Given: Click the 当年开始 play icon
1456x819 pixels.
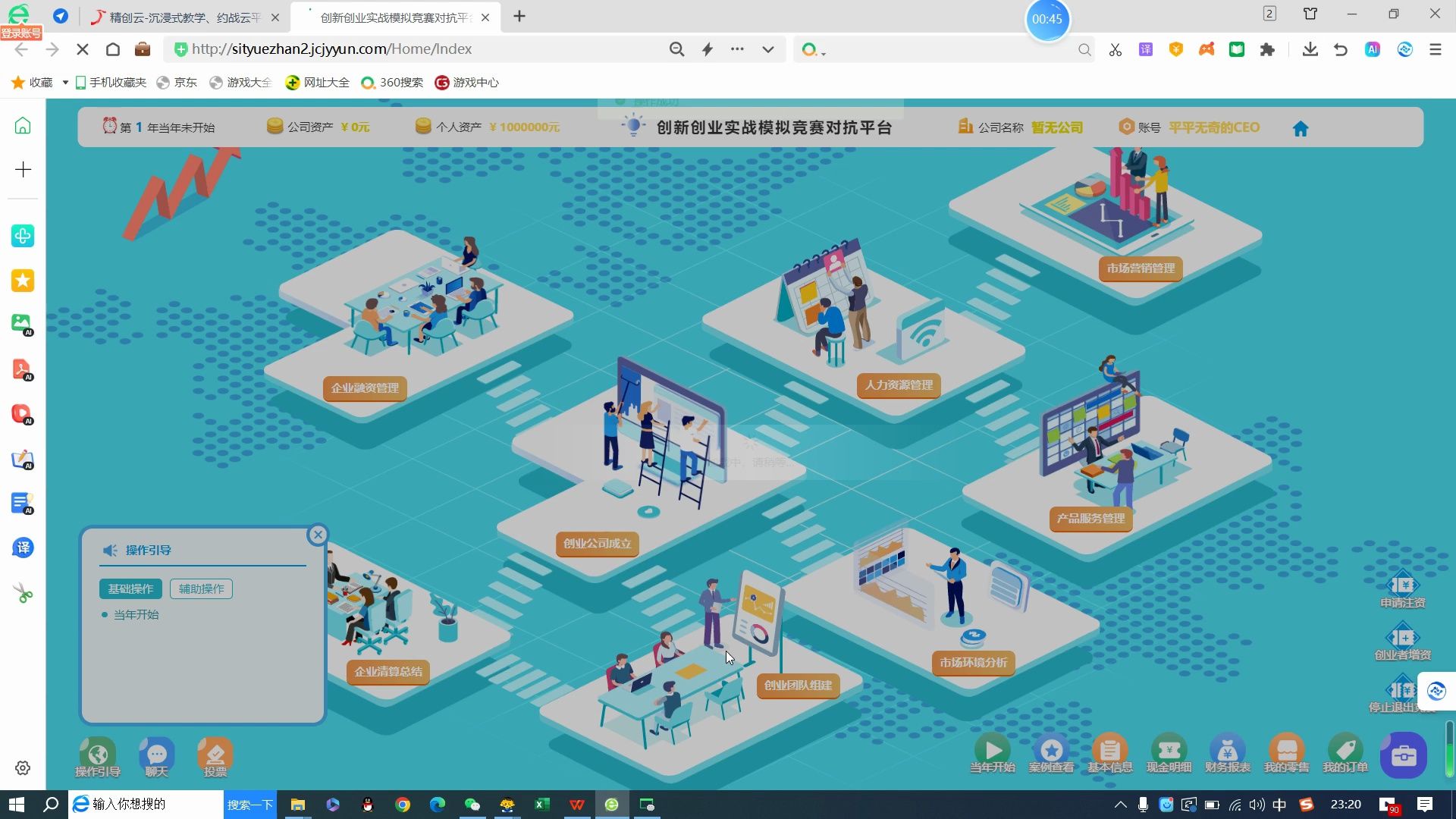Looking at the screenshot, I should 992,751.
